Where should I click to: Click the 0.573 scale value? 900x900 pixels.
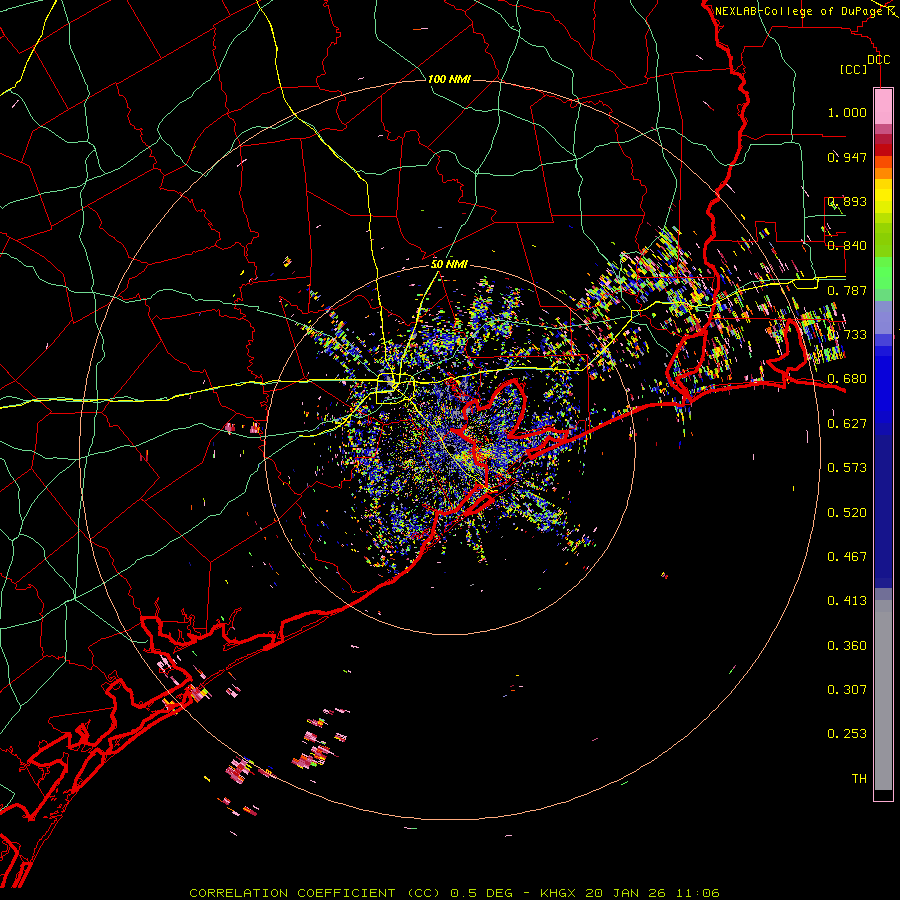pos(847,468)
